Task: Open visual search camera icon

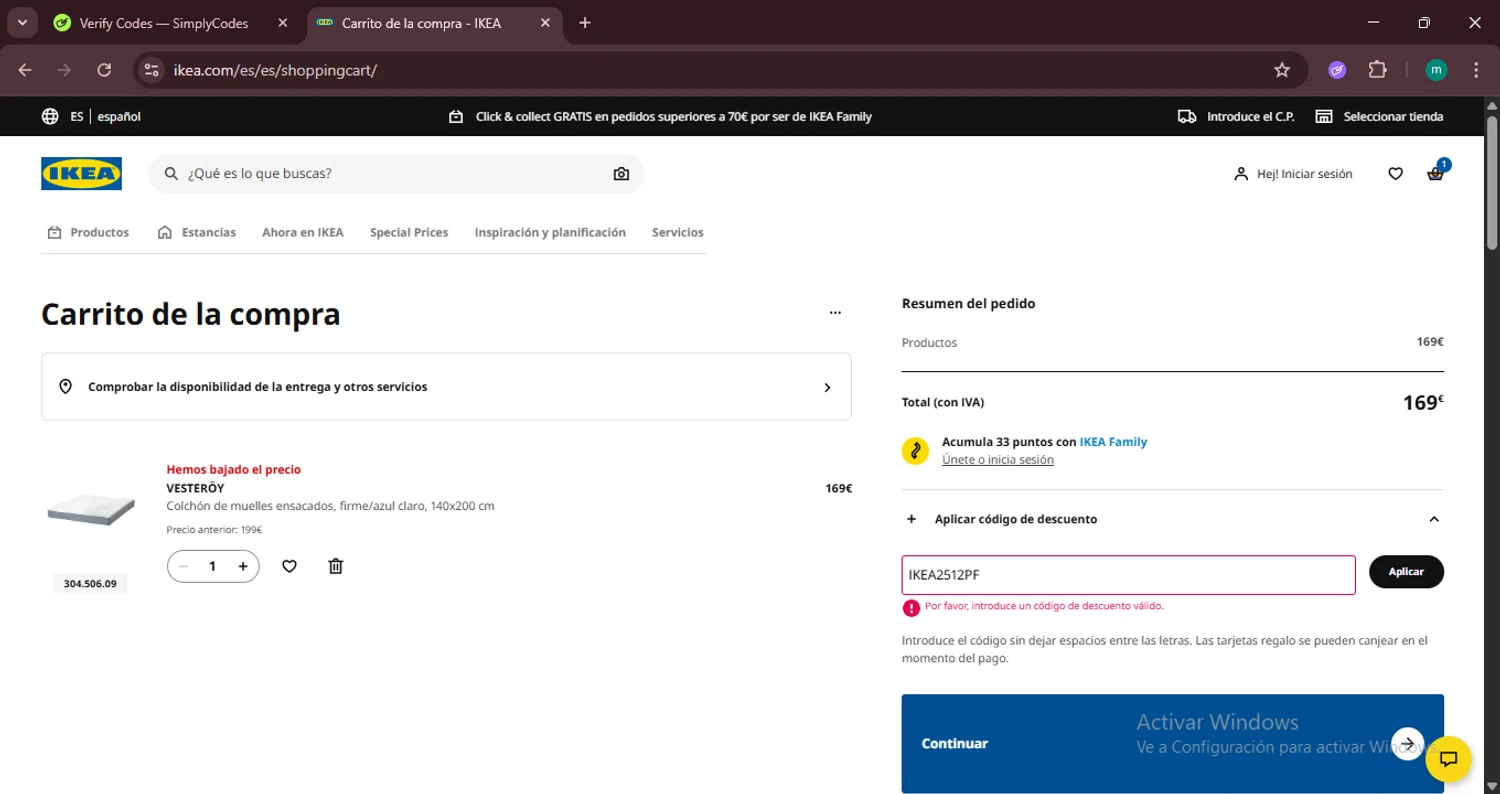Action: (x=621, y=174)
